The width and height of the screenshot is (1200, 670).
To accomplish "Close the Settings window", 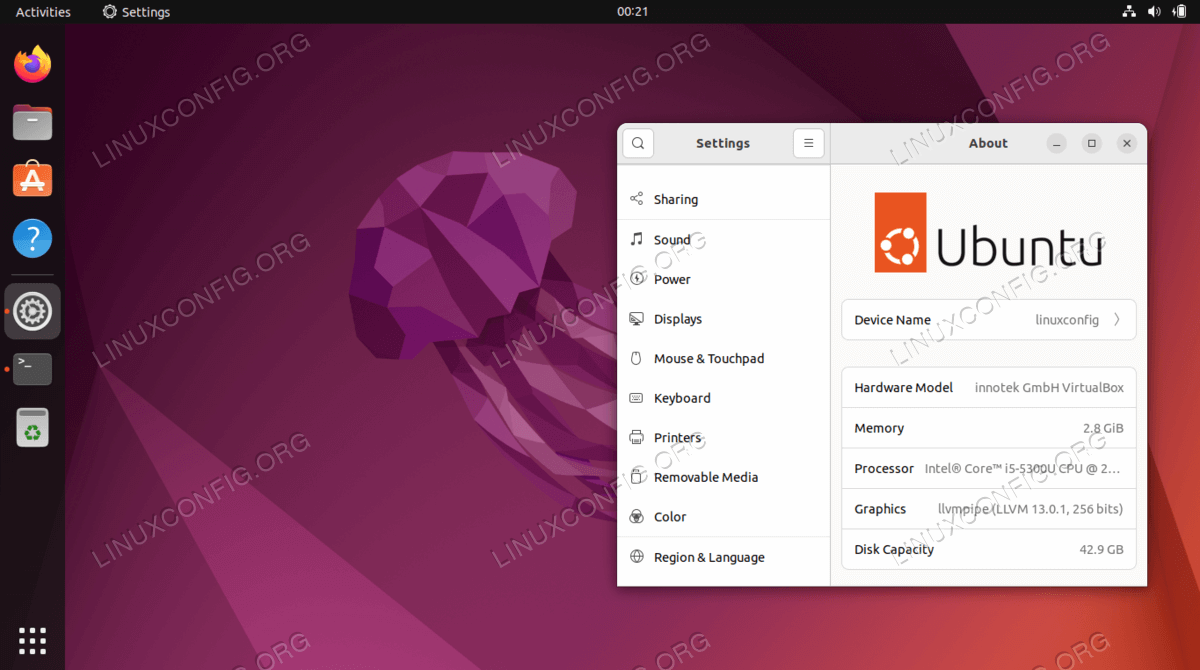I will 1127,143.
